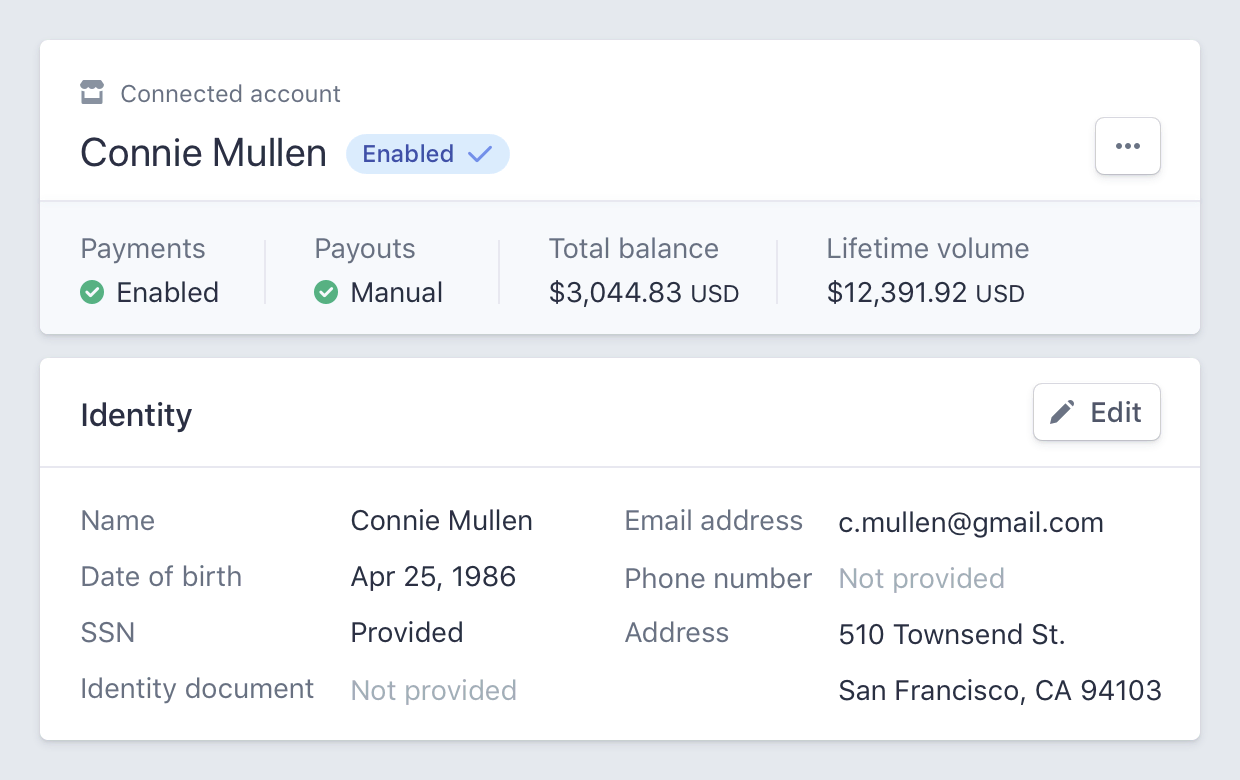Viewport: 1240px width, 780px height.
Task: Click the checkmark in the Enabled badge
Action: click(481, 154)
